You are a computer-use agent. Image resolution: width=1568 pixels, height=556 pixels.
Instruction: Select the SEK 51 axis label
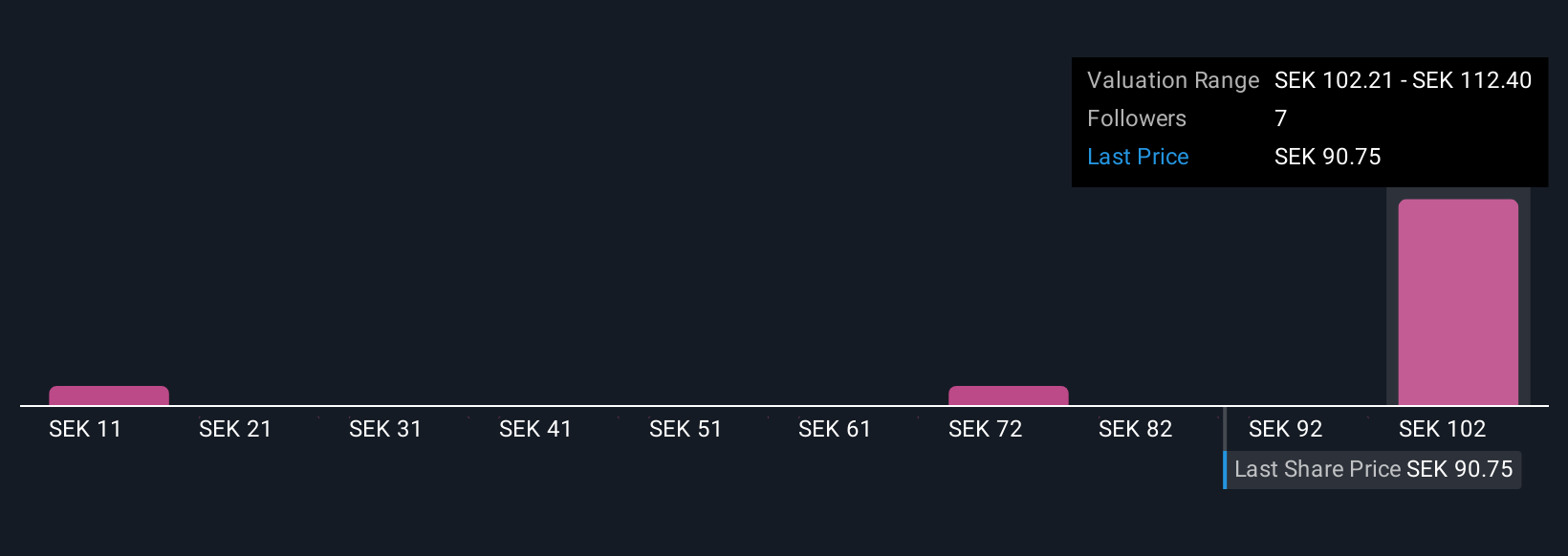[x=686, y=429]
